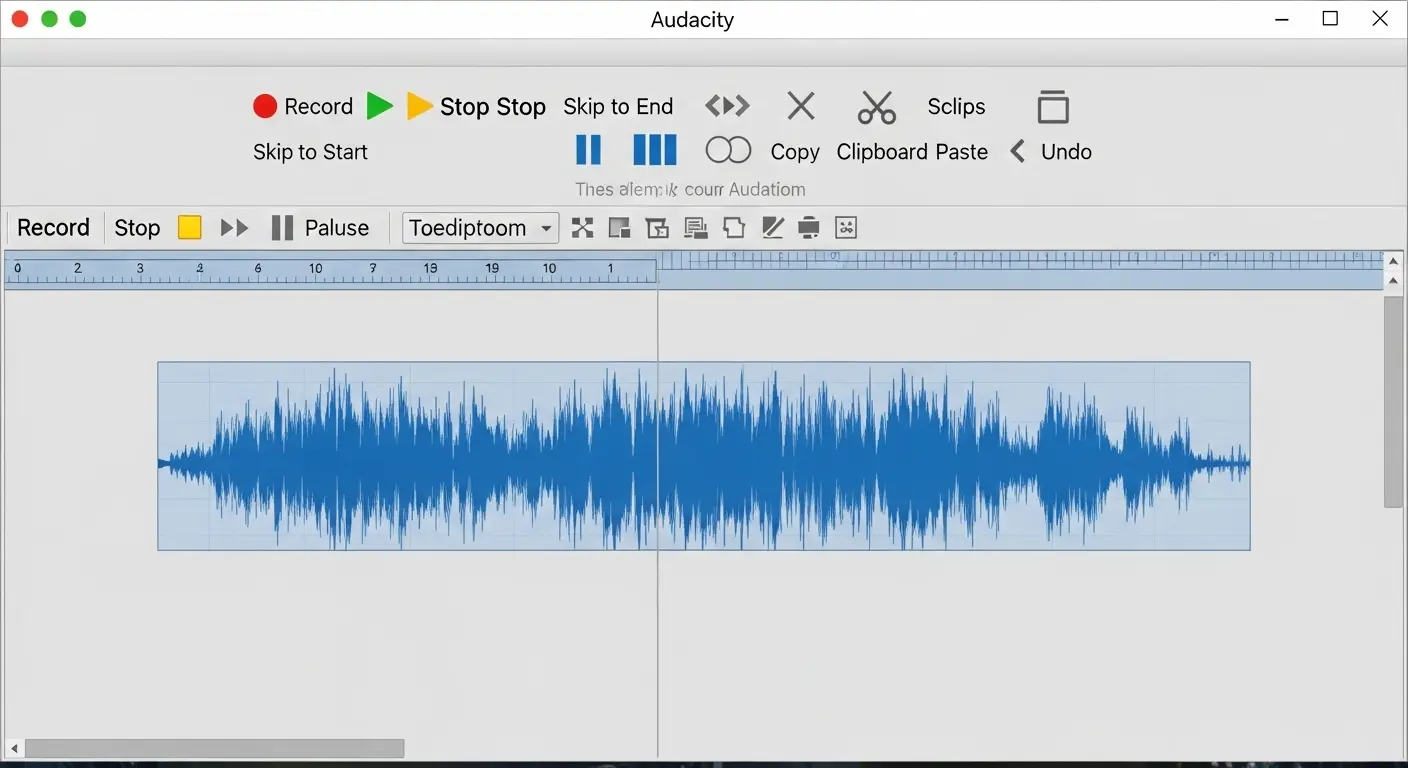This screenshot has height=768, width=1408.
Task: Click the Undo label
Action: click(x=1066, y=152)
